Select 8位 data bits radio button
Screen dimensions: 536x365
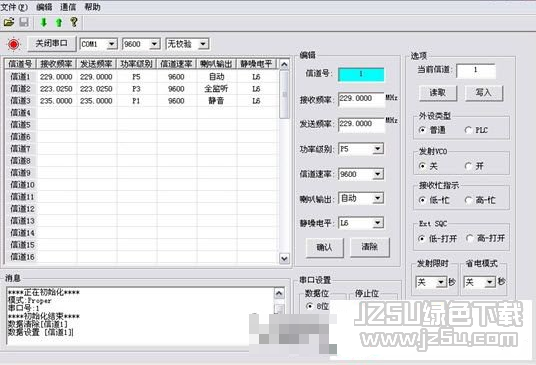[x=309, y=306]
